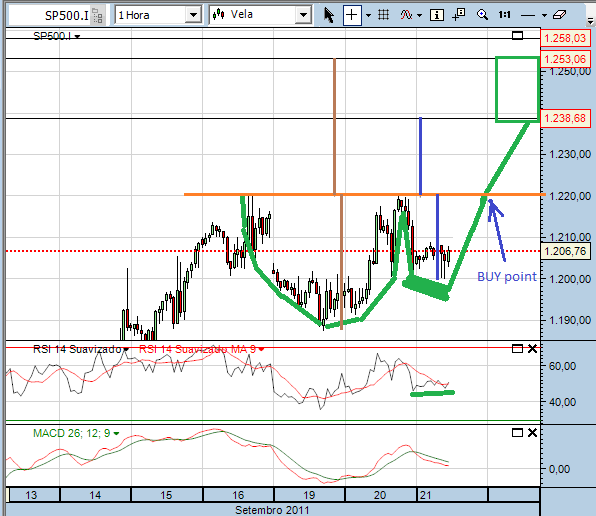
Task: Click date 14 on time axis
Action: click(x=95, y=495)
